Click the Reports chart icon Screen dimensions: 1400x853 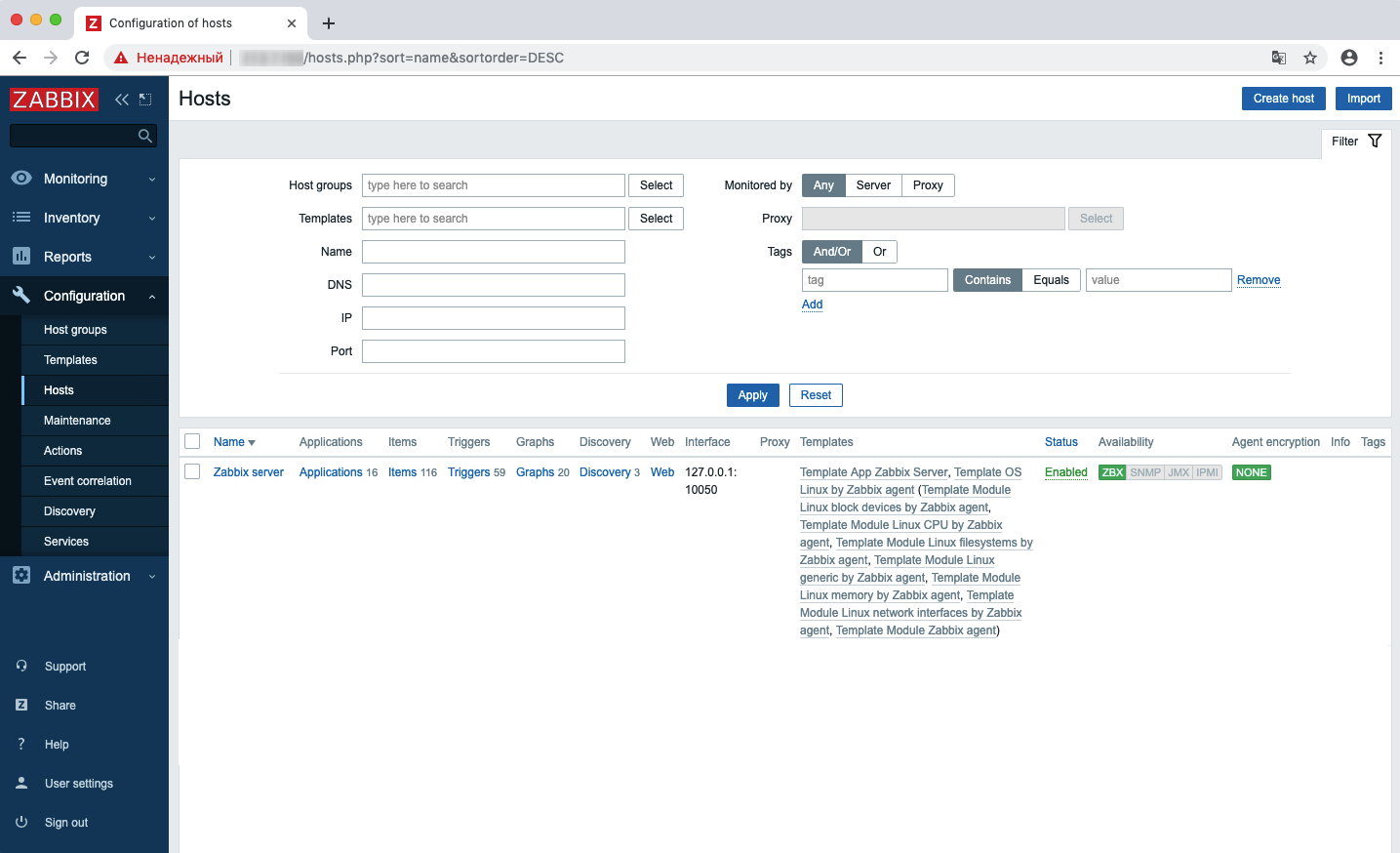[21, 257]
